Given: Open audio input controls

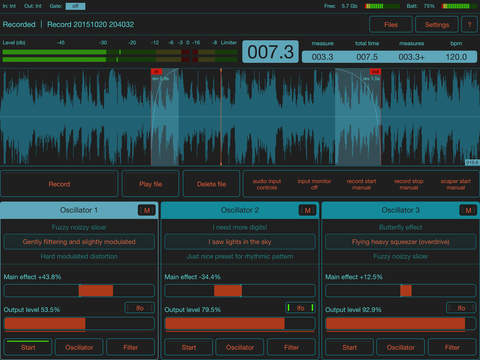Looking at the screenshot, I should point(267,184).
